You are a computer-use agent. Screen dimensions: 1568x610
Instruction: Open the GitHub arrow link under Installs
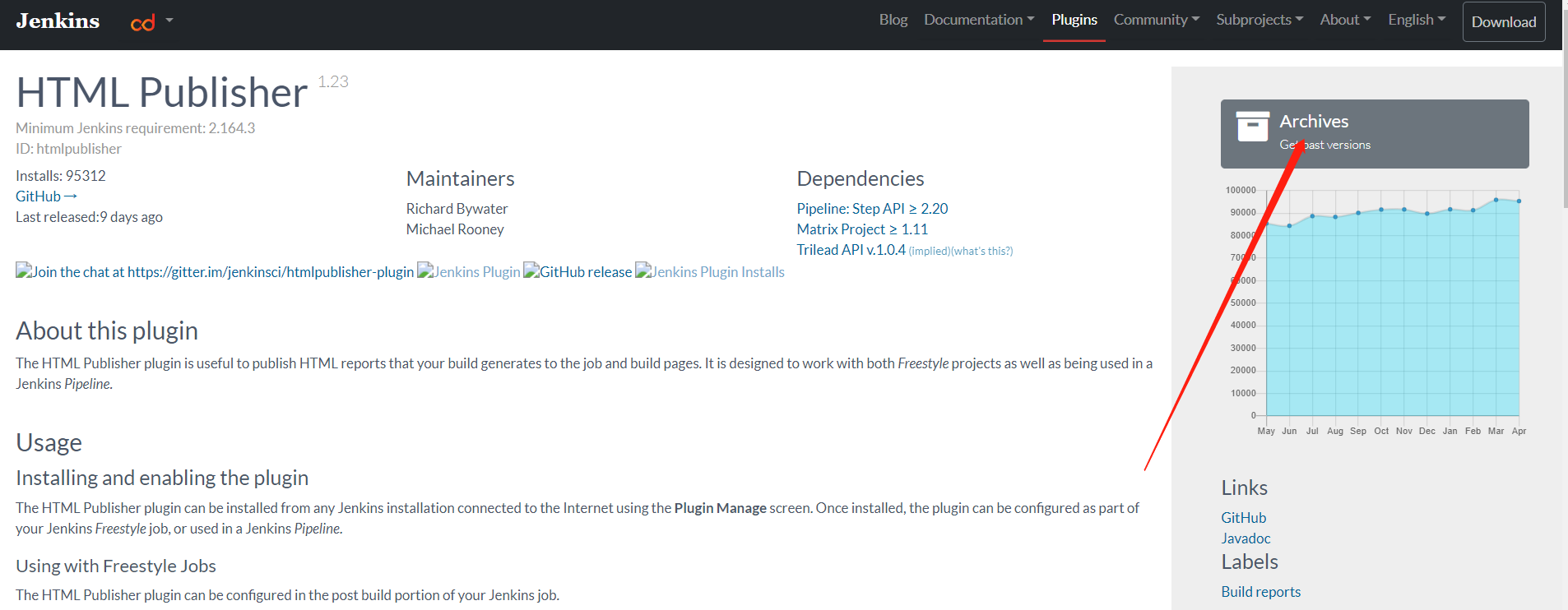click(x=47, y=196)
